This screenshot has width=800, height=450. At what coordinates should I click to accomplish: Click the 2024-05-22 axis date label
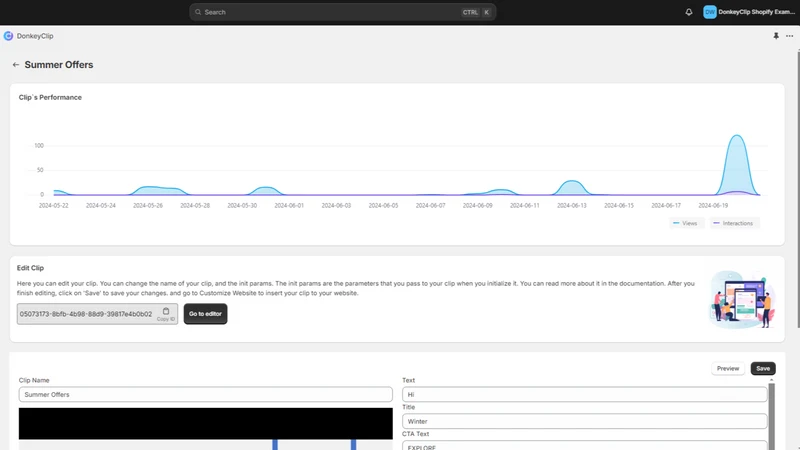pyautogui.click(x=54, y=206)
